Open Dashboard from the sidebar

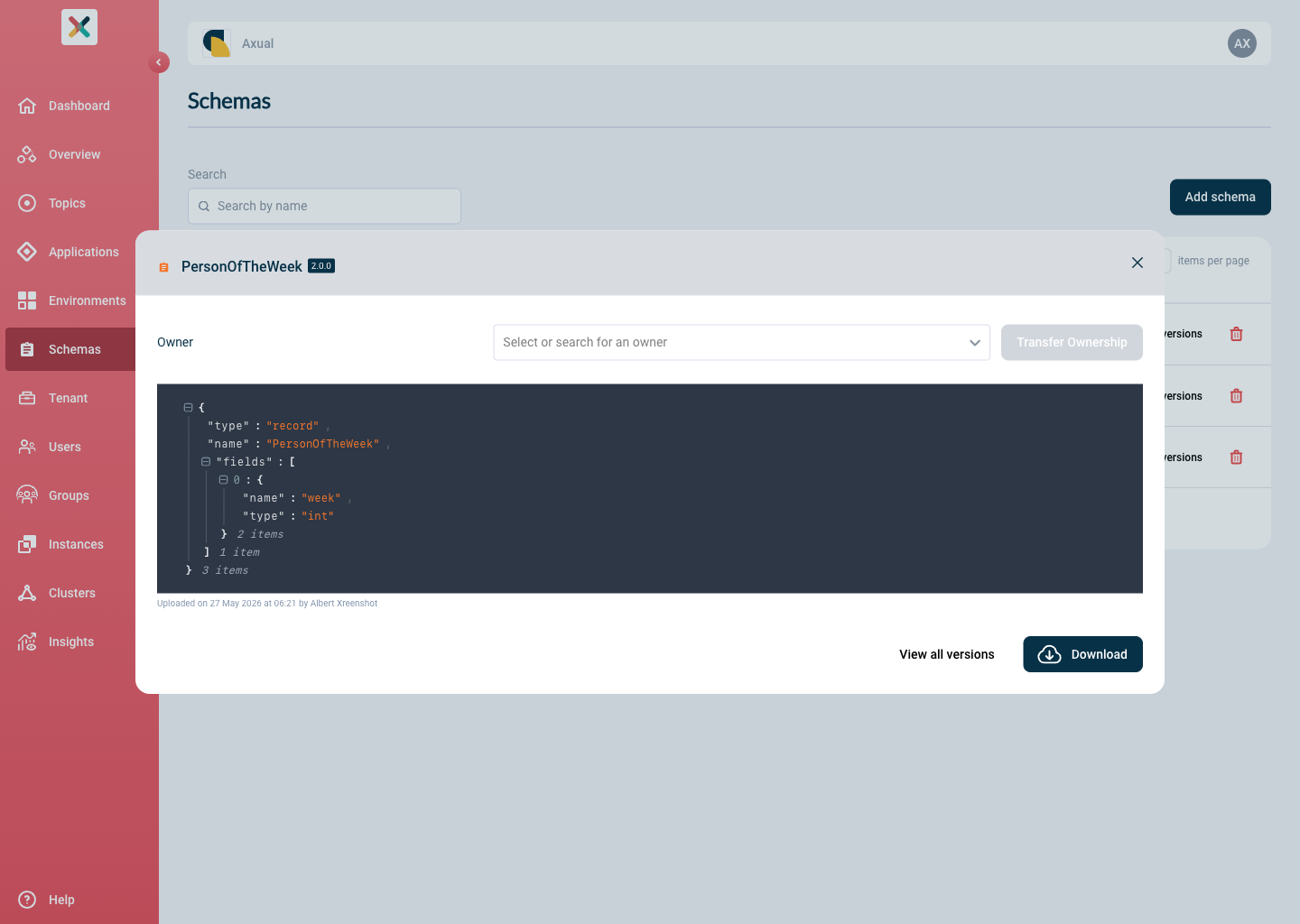tap(79, 106)
